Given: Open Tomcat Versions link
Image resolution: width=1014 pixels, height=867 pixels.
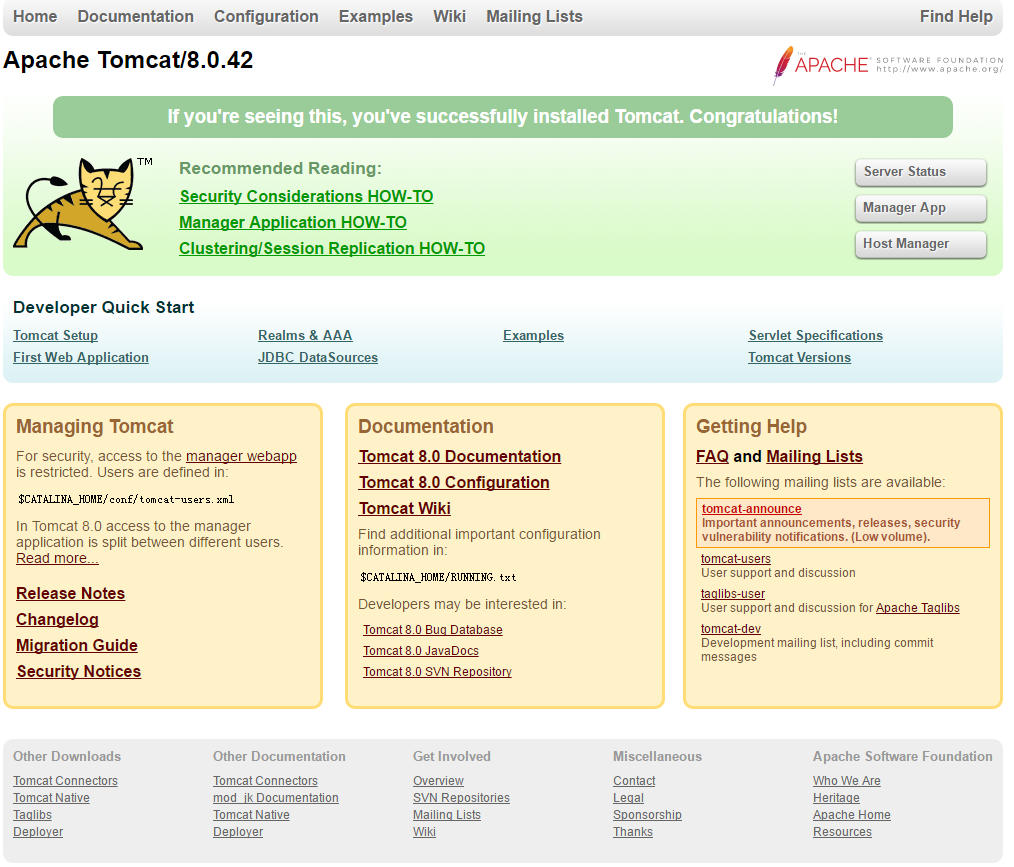Looking at the screenshot, I should pyautogui.click(x=799, y=358).
